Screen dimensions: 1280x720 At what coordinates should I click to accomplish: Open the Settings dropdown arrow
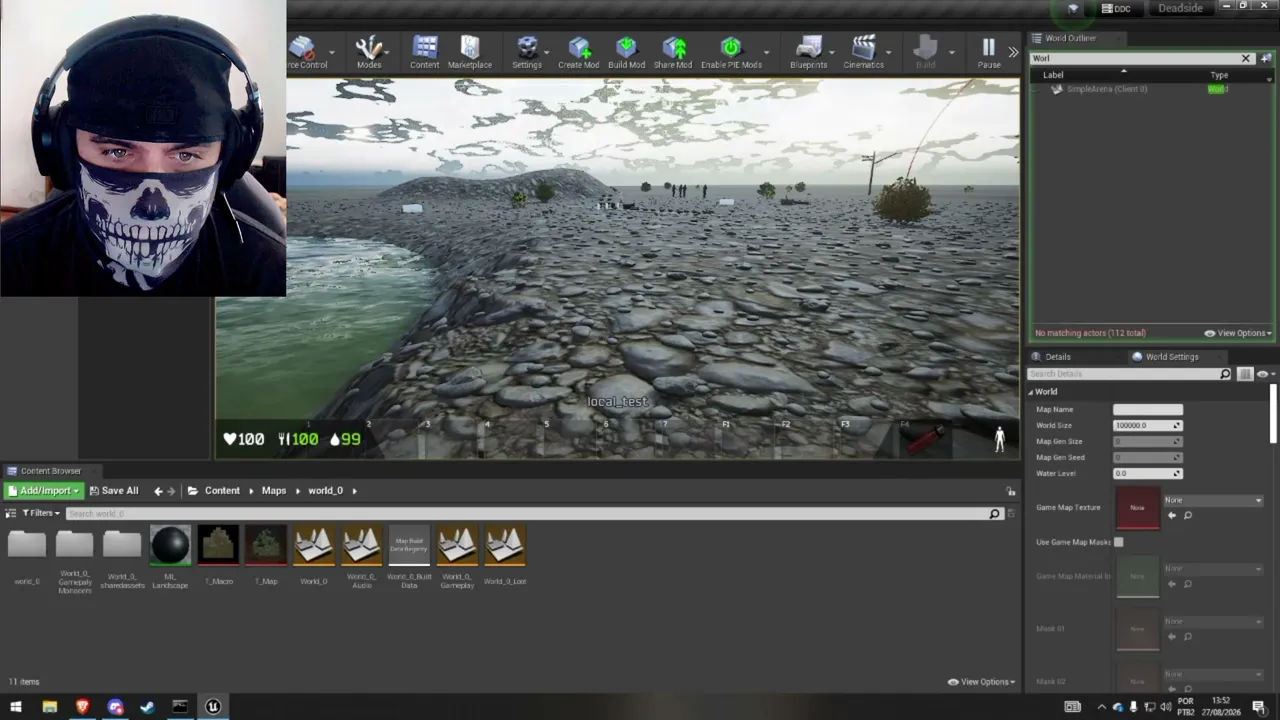[x=546, y=52]
